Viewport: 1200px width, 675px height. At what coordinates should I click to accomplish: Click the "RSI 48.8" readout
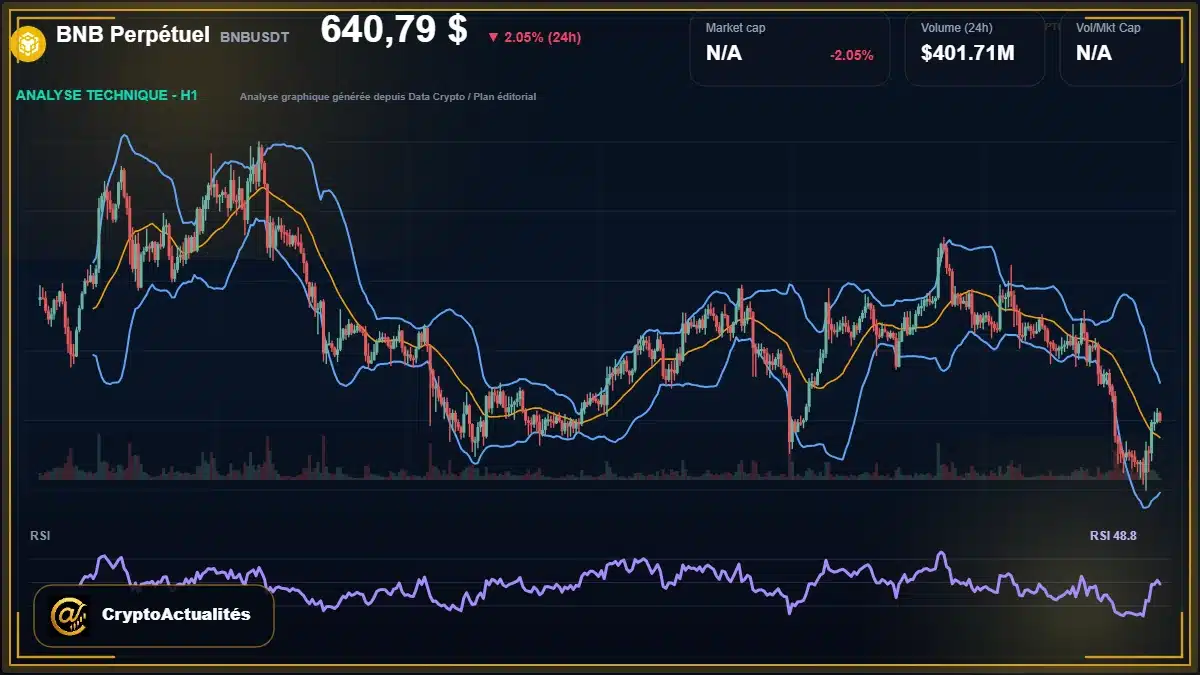[1113, 536]
